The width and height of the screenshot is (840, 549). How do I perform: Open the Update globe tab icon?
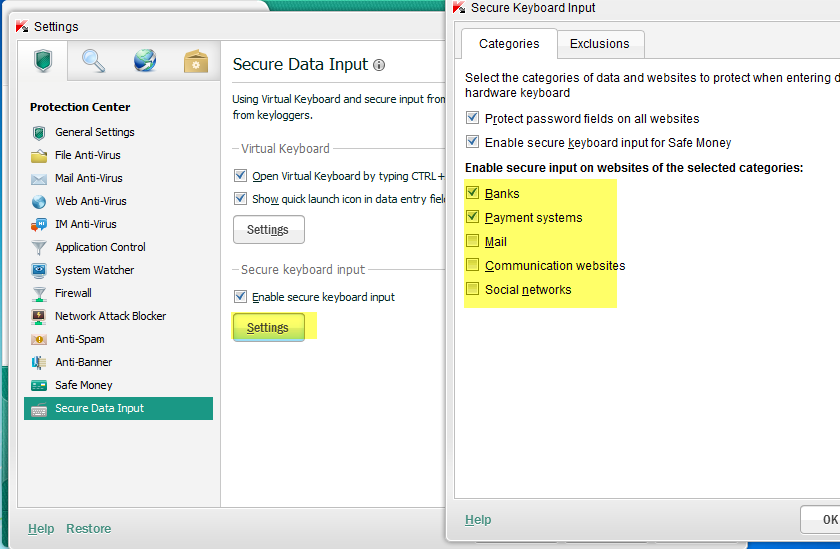145,61
